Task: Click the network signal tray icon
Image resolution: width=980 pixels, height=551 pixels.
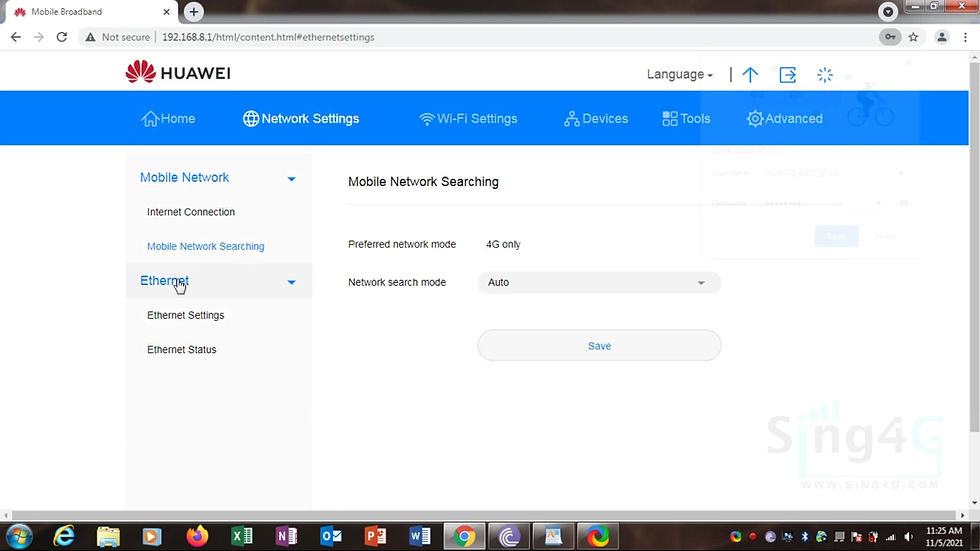Action: point(891,537)
